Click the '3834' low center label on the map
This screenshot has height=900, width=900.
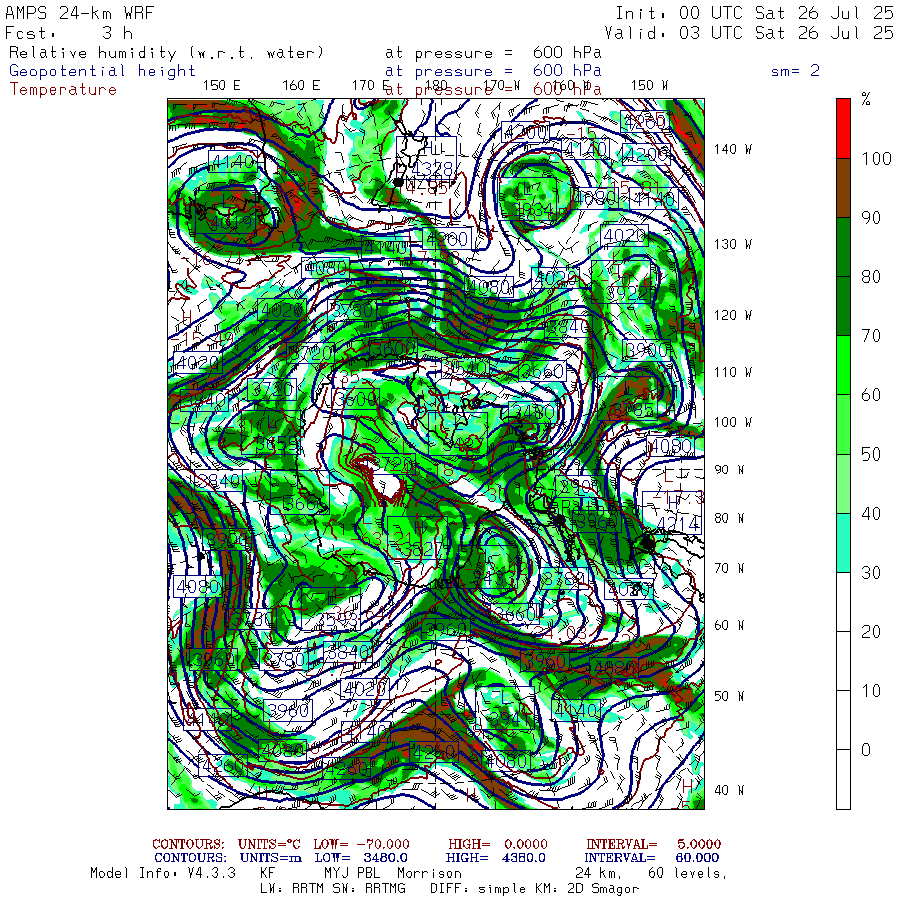pyautogui.click(x=534, y=210)
